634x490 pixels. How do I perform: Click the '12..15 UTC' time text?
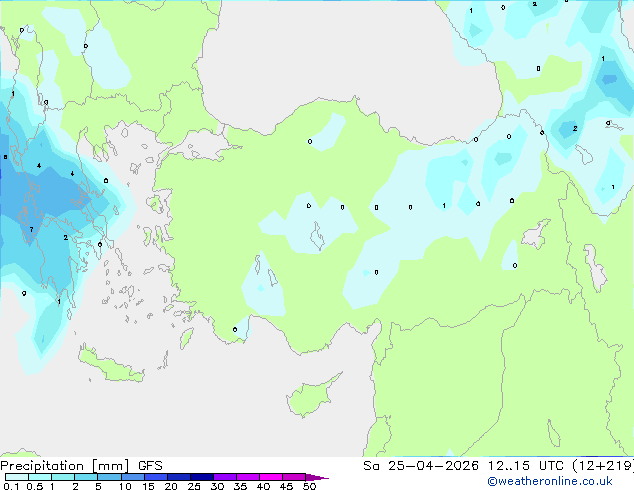tap(525, 466)
